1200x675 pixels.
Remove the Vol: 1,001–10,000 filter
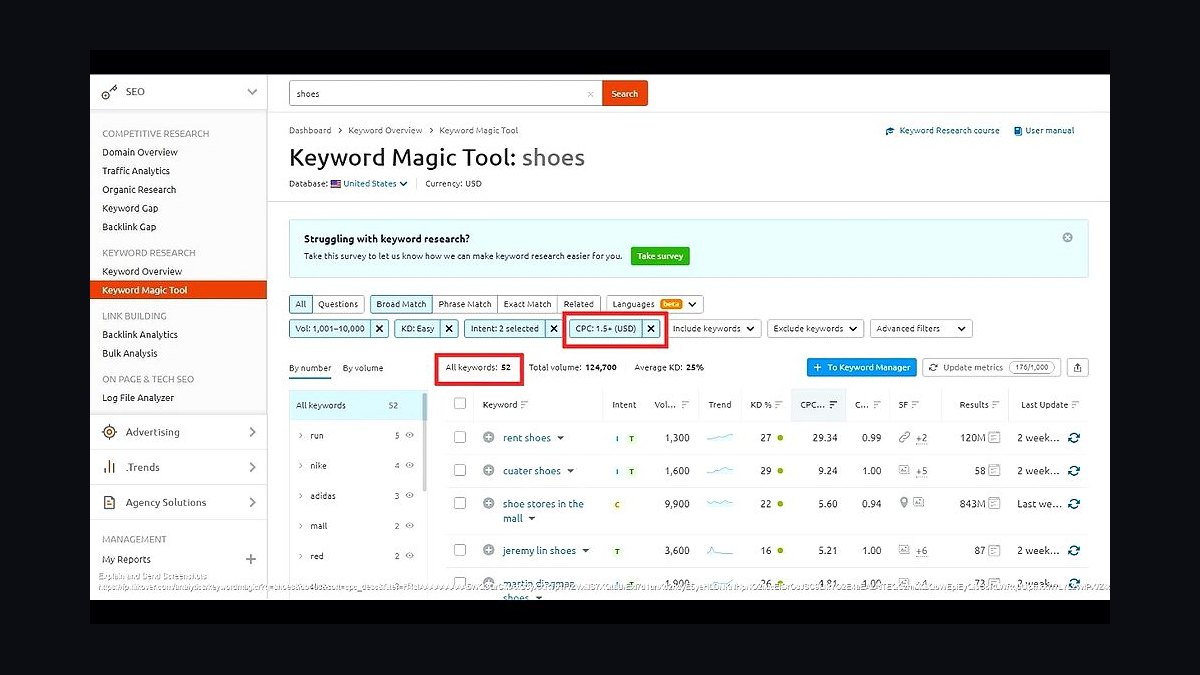[x=379, y=328]
